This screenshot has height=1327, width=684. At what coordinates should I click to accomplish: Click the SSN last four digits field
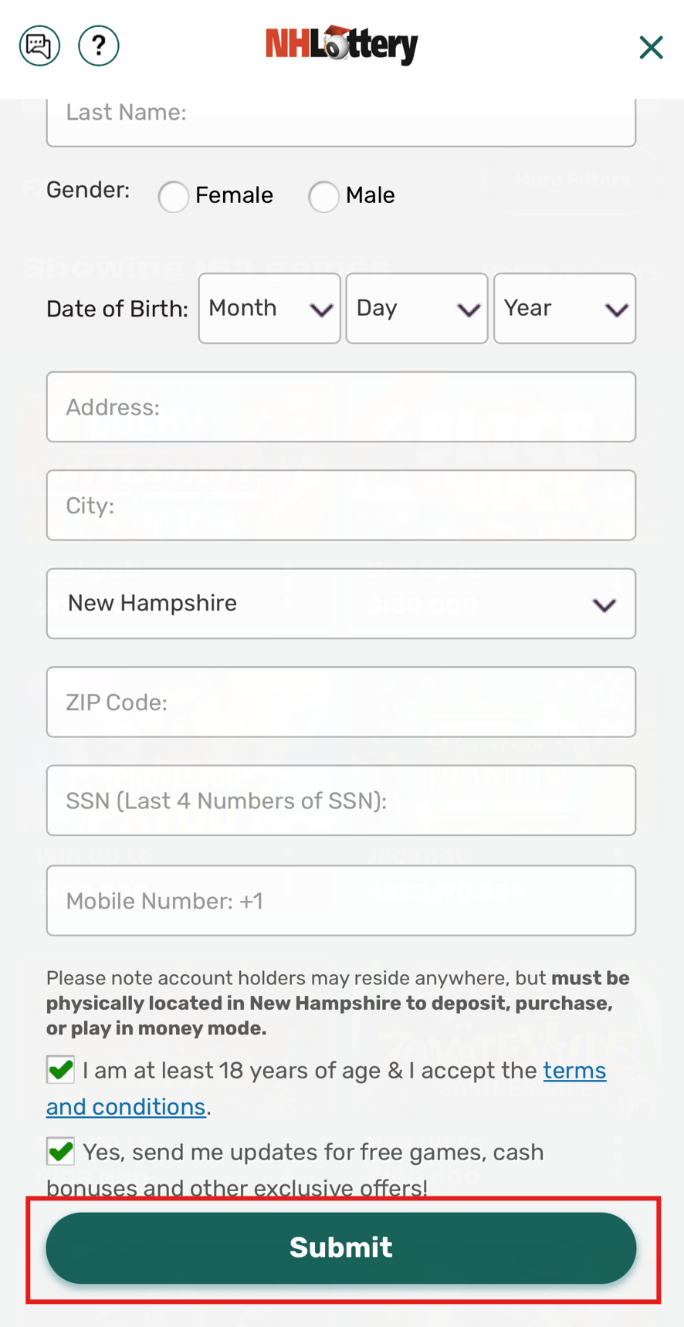tap(341, 800)
